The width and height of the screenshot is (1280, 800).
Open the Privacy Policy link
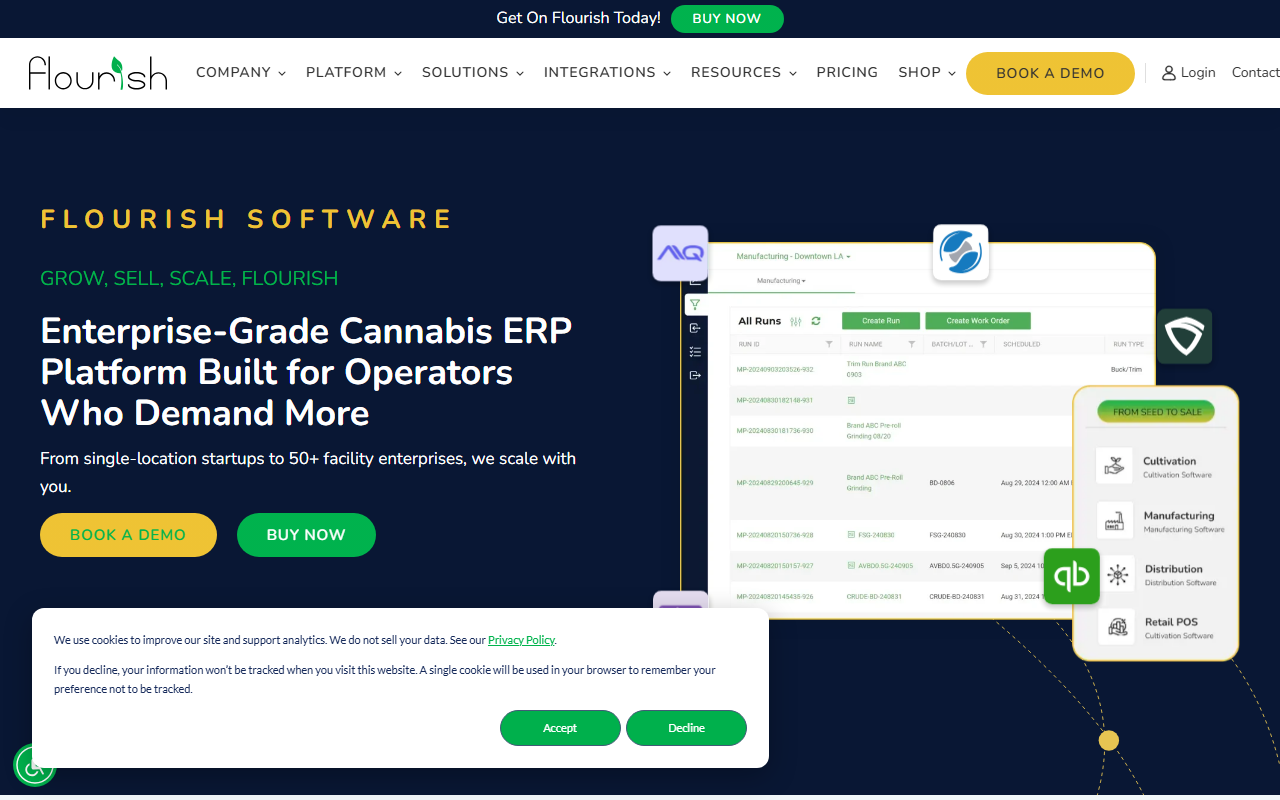pyautogui.click(x=521, y=640)
